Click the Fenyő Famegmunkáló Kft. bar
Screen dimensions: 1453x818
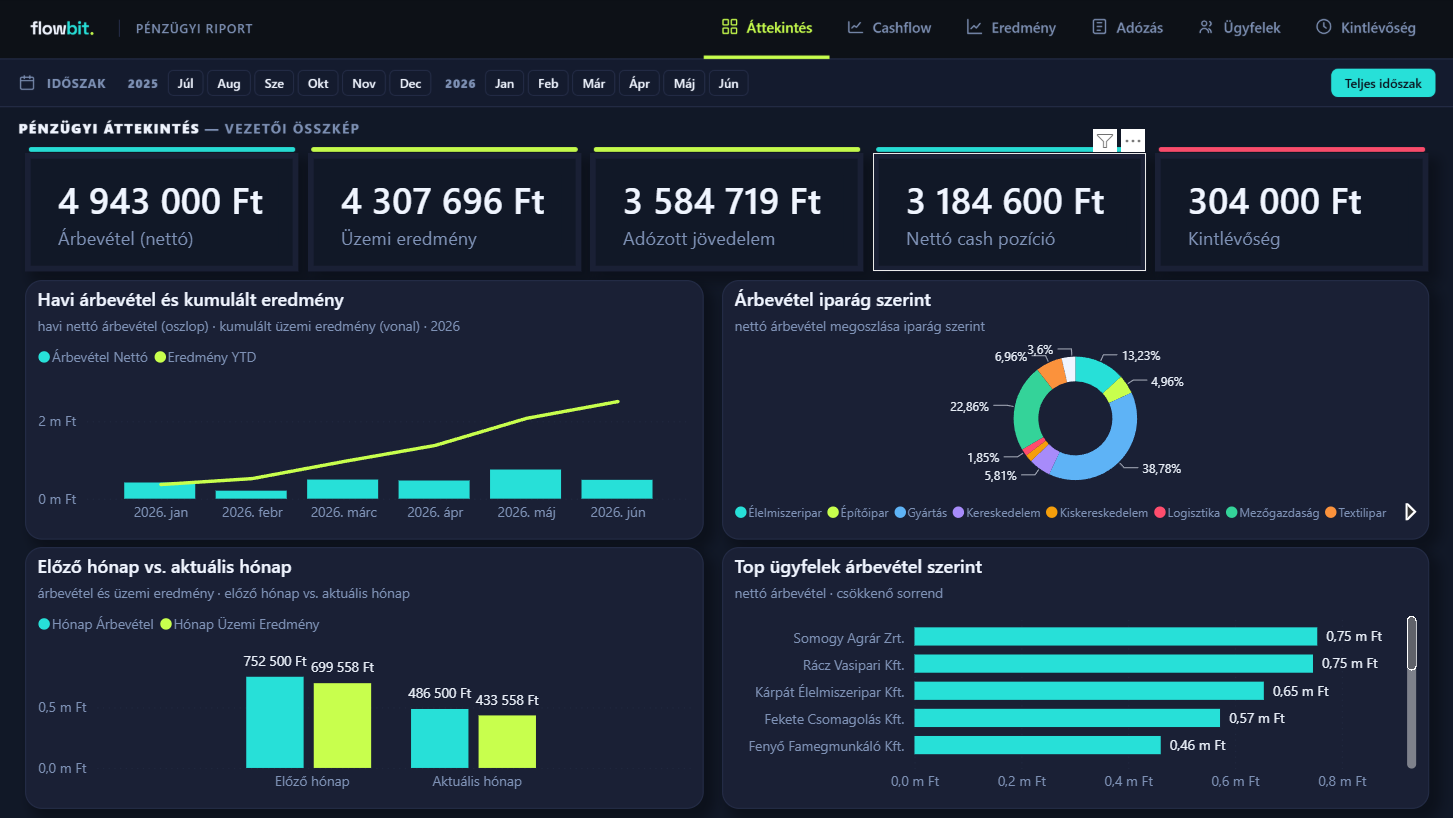pos(1038,745)
